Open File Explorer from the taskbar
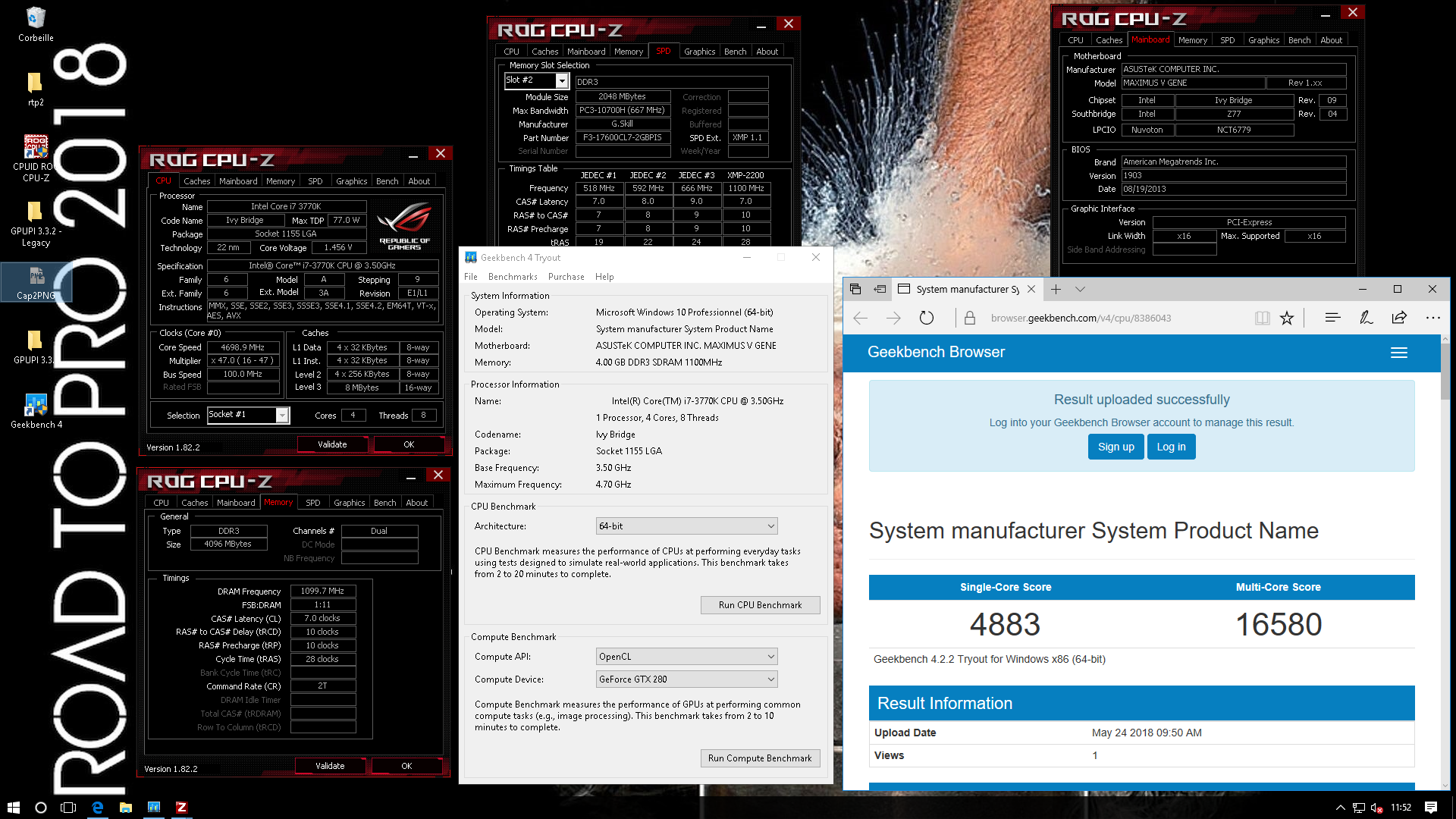 pos(126,808)
